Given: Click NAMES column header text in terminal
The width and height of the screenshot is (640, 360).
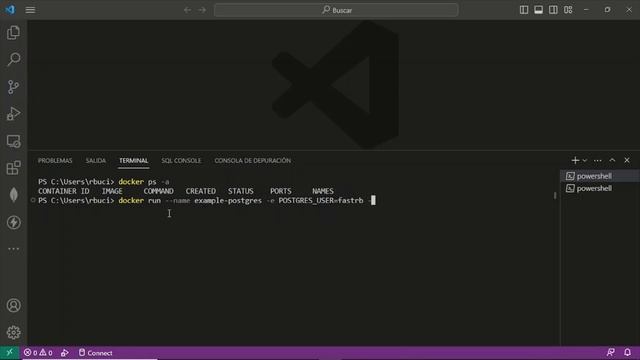Looking at the screenshot, I should point(323,191).
